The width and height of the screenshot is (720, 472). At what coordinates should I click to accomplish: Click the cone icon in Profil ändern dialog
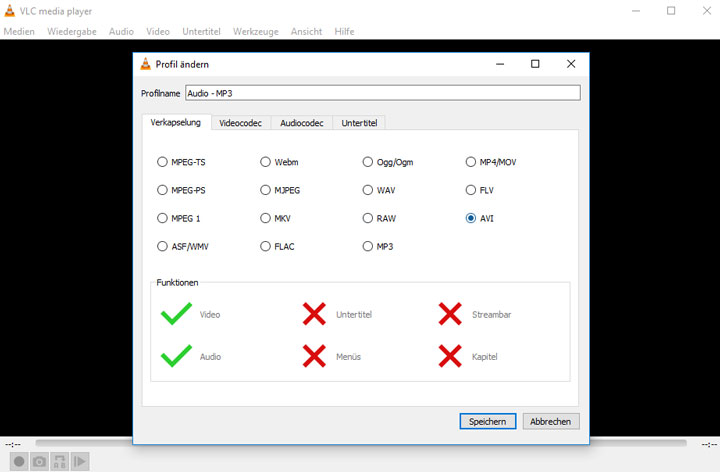click(145, 64)
